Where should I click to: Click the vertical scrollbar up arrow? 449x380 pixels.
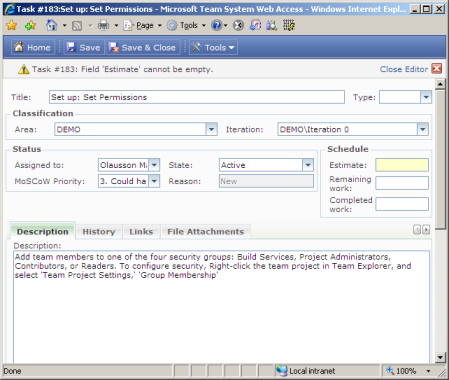click(440, 84)
